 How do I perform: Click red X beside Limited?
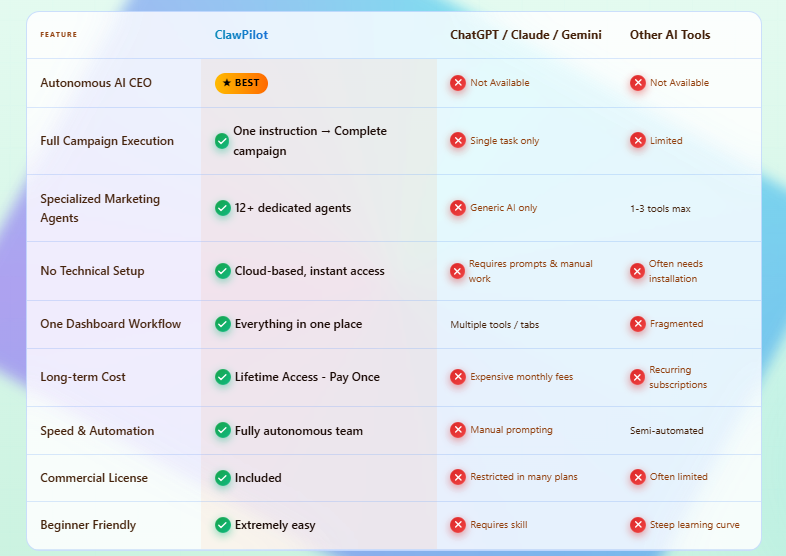coord(638,140)
